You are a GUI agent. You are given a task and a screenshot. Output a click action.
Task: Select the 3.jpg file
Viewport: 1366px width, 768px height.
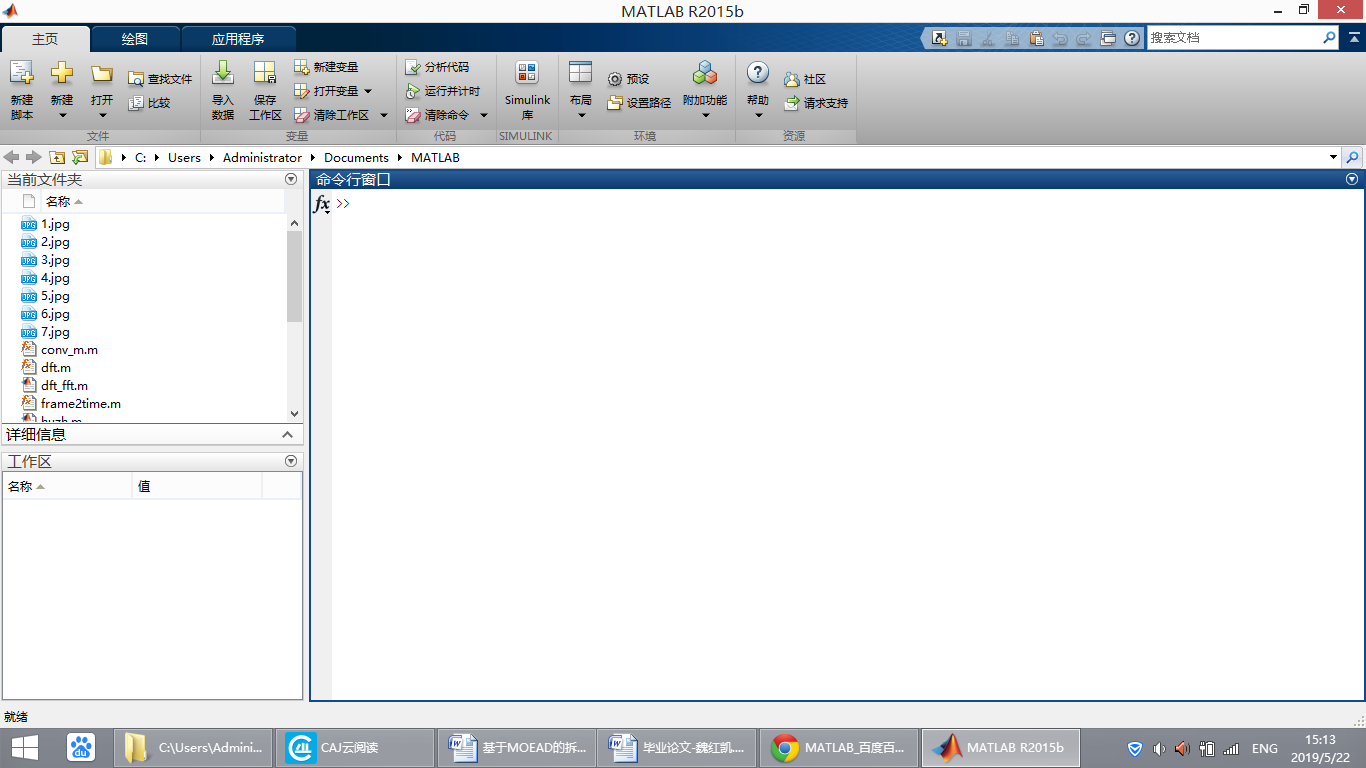click(x=55, y=260)
